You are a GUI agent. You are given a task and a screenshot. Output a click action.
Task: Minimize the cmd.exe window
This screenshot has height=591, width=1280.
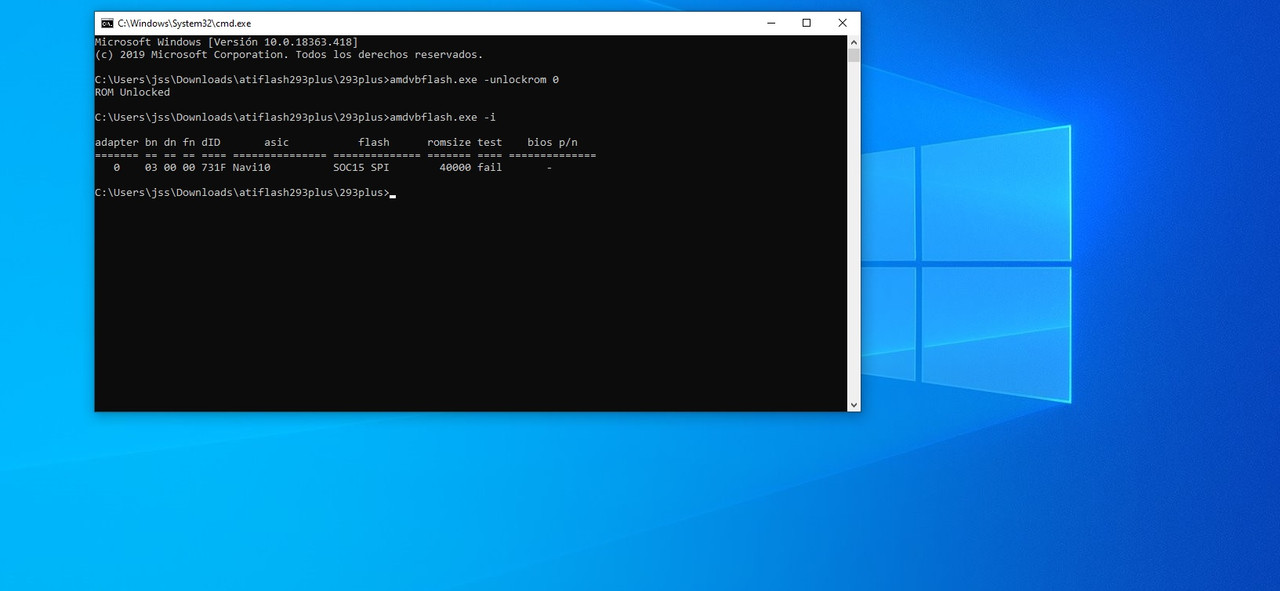pyautogui.click(x=770, y=23)
